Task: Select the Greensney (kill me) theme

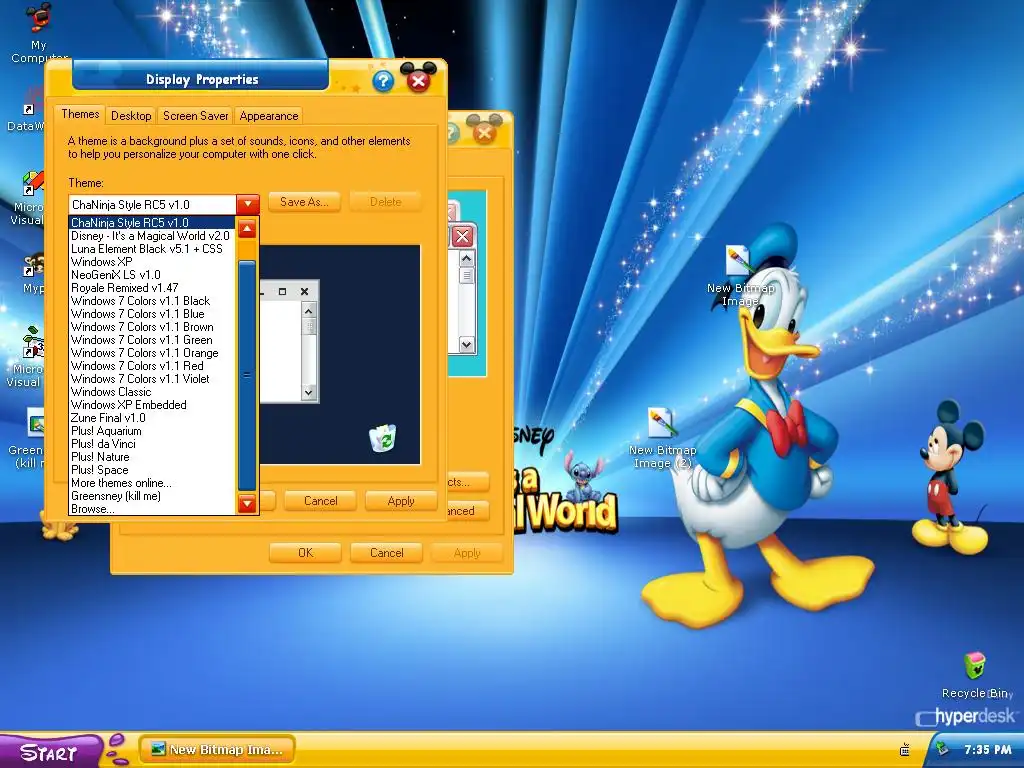Action: (x=152, y=496)
